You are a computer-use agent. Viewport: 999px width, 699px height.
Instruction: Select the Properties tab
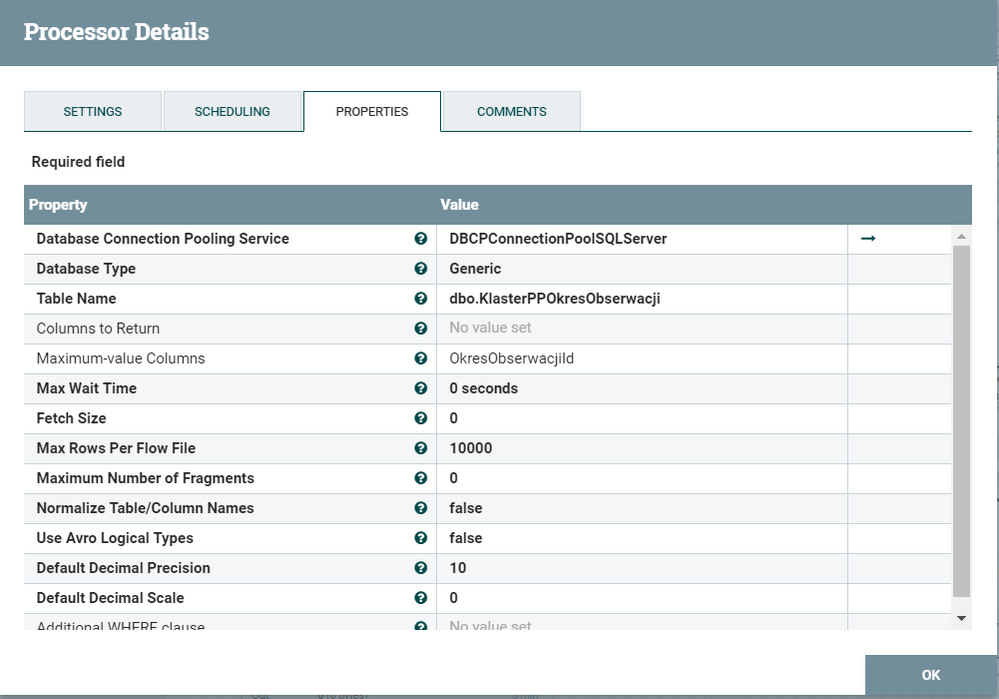pos(371,111)
